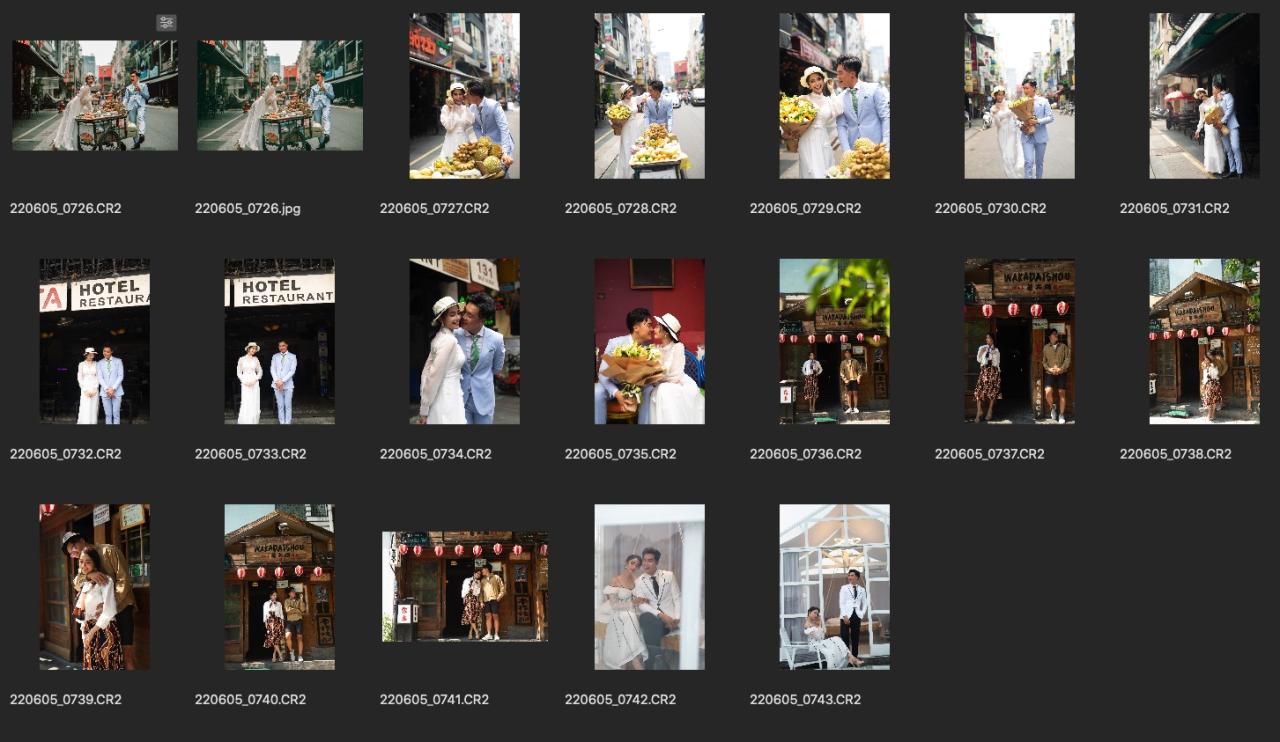
Task: Select the 220605_0726.CR2 thumbnail
Action: click(95, 96)
